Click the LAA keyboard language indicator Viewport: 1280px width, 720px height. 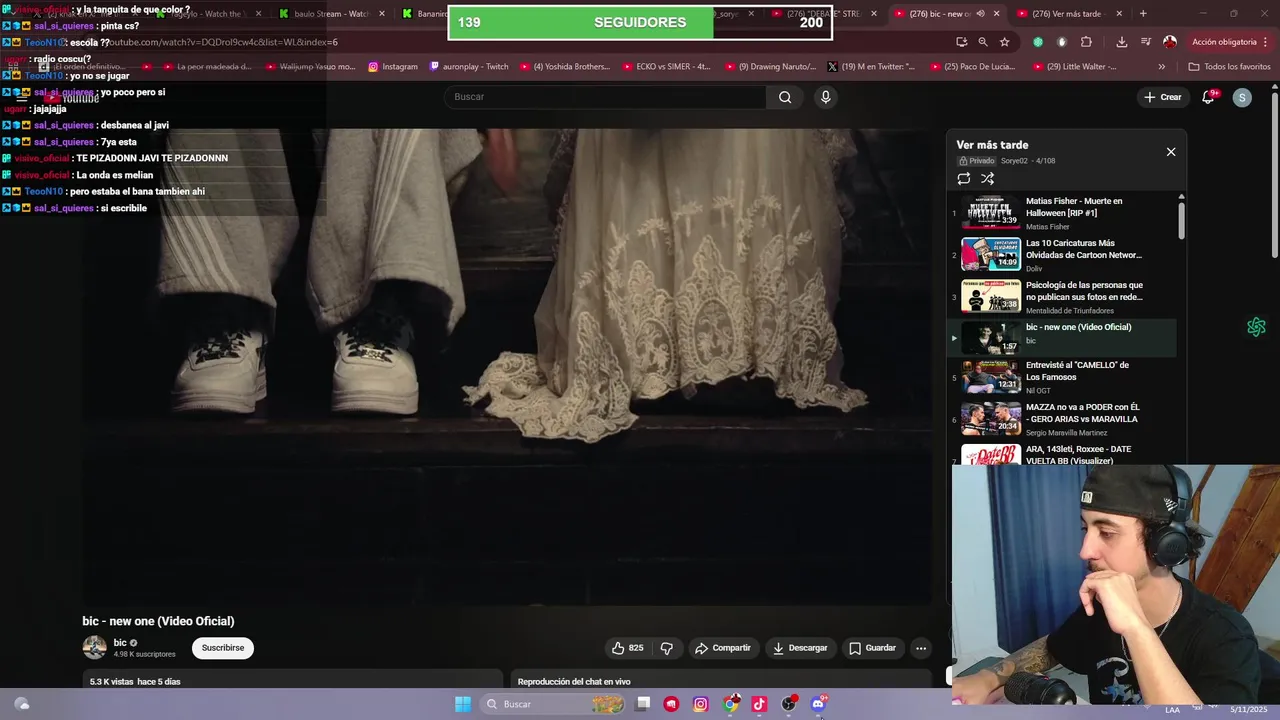coord(1172,709)
